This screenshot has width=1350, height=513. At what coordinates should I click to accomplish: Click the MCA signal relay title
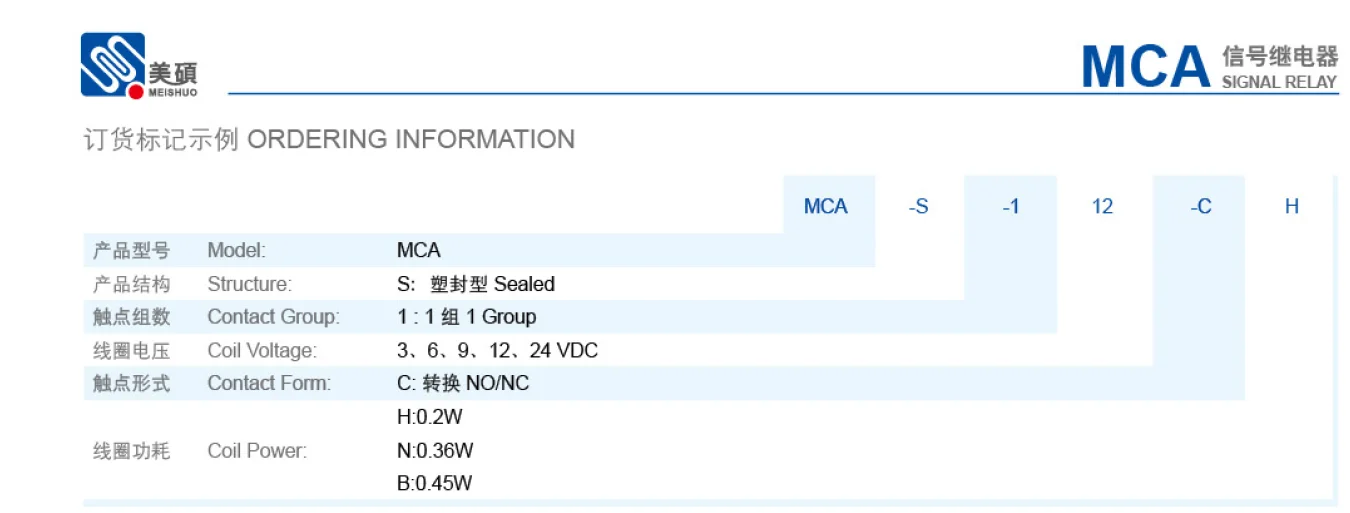(x=1209, y=67)
